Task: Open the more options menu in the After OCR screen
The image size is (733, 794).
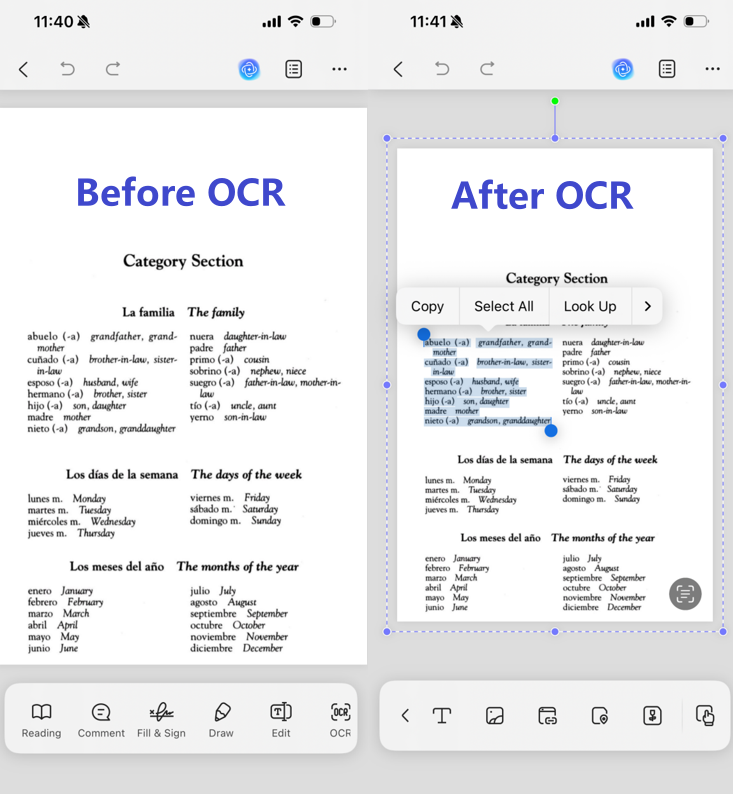Action: pos(712,69)
